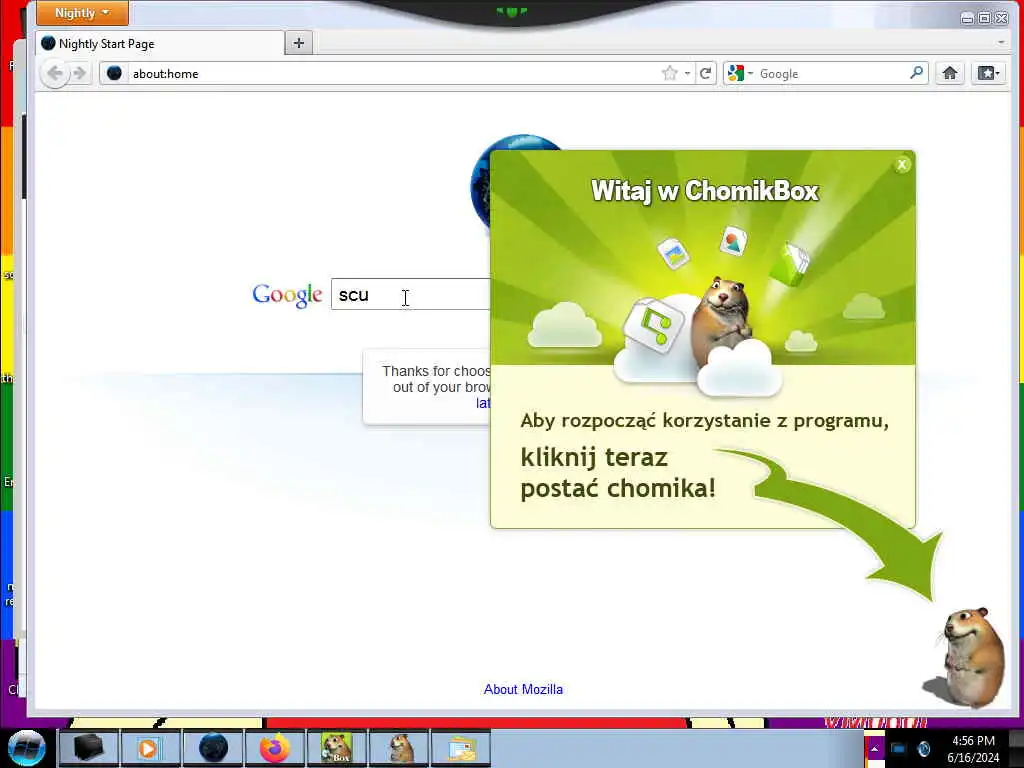The height and width of the screenshot is (768, 1024).
Task: Switch to Nightly browser on the taskbar
Action: click(213, 748)
